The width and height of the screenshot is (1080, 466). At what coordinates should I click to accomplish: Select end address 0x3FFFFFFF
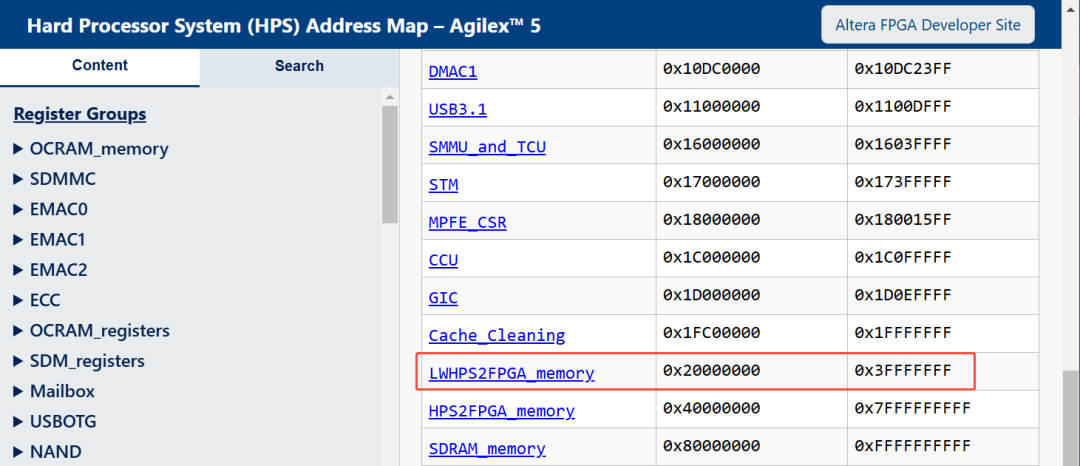click(x=903, y=371)
